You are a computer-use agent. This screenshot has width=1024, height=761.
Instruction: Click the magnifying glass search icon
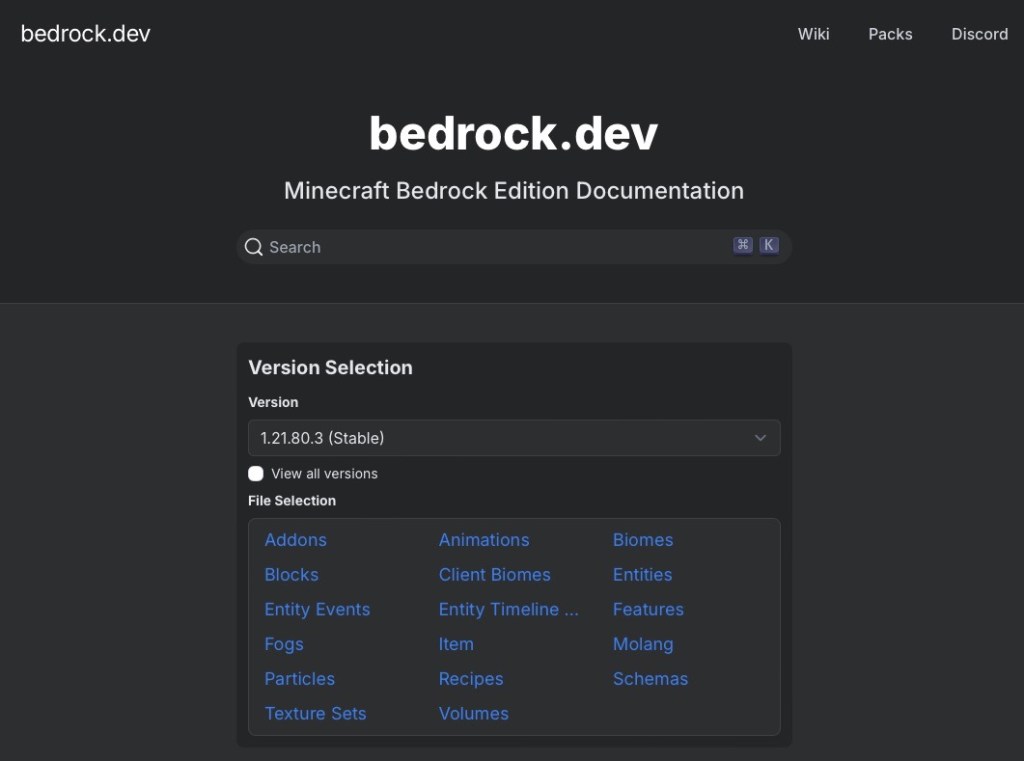pyautogui.click(x=254, y=247)
